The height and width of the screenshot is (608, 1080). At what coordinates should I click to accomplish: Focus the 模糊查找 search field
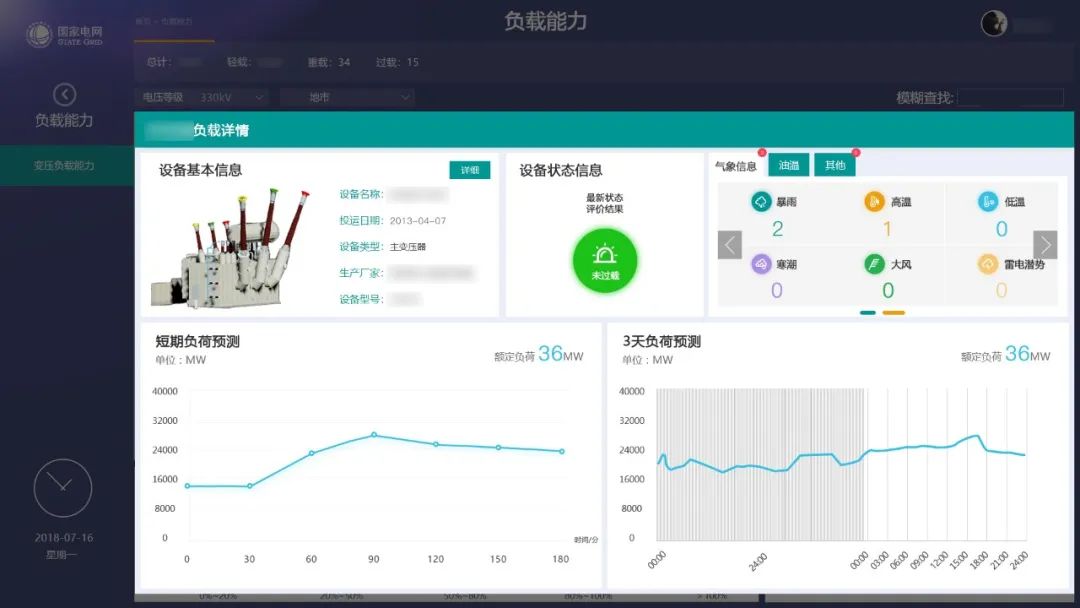point(1010,98)
